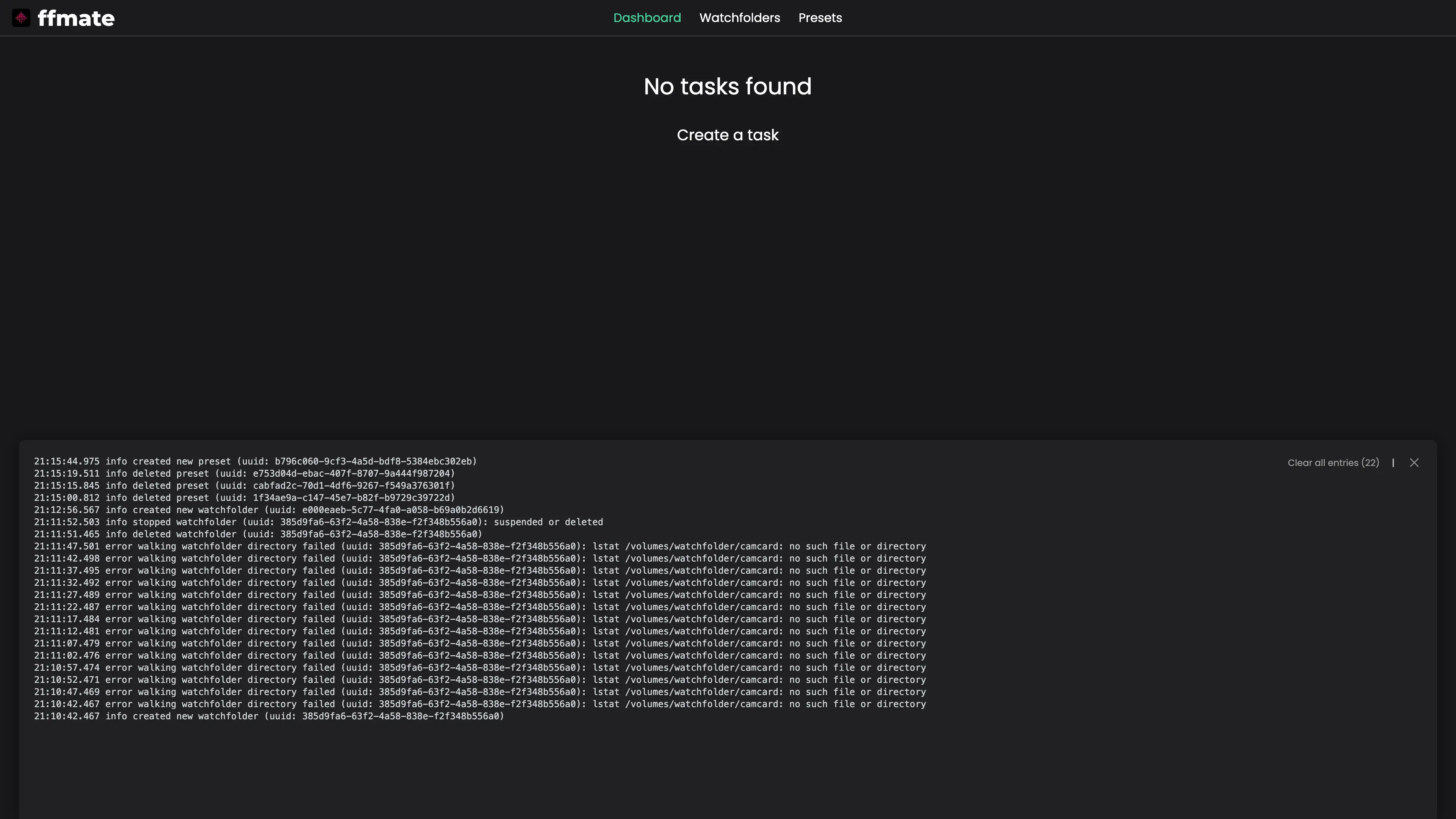The image size is (1456, 819).
Task: Select error log line at 21:10:42.467
Action: click(x=480, y=705)
